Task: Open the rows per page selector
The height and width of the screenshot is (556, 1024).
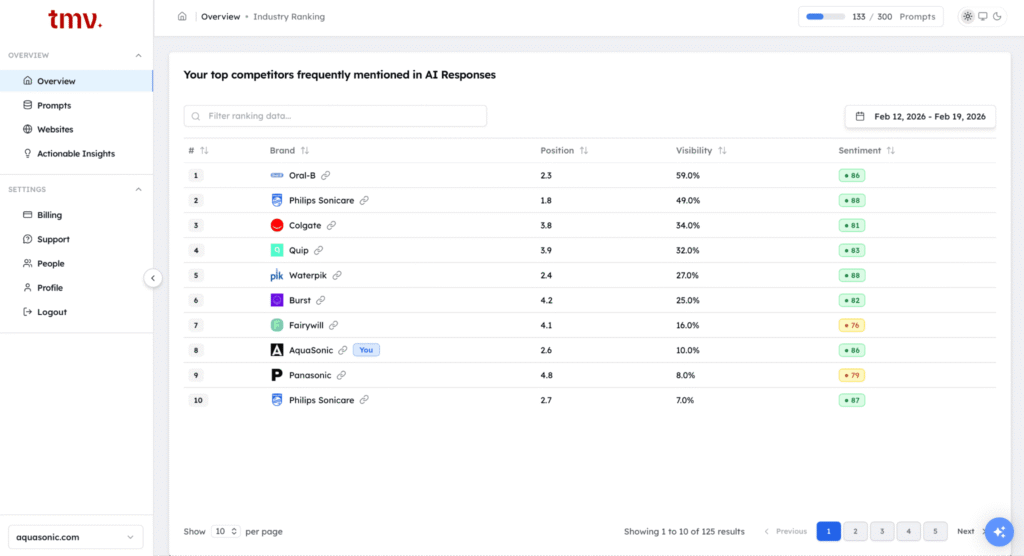Action: pos(225,531)
